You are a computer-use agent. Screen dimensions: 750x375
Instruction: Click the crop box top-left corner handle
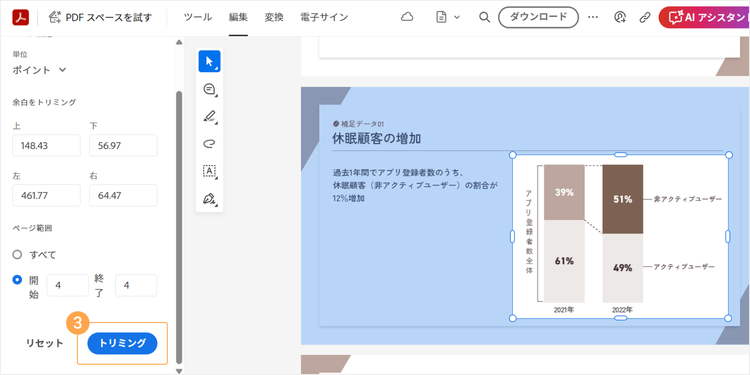point(512,154)
